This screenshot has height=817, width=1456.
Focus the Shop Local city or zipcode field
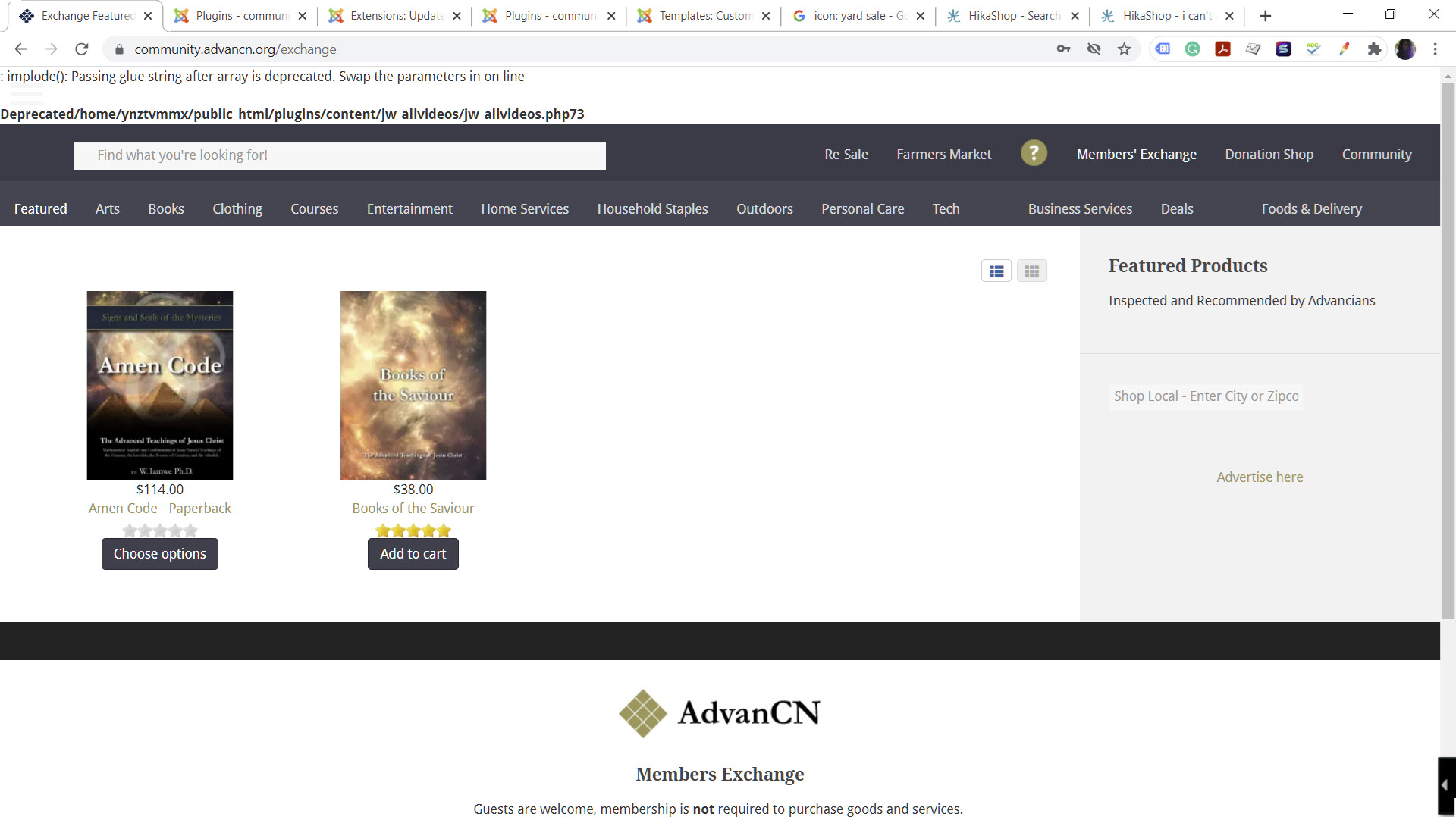(1206, 396)
